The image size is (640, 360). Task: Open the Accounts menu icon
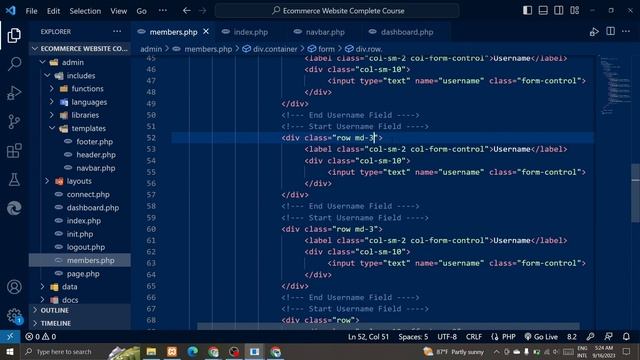[x=14, y=287]
